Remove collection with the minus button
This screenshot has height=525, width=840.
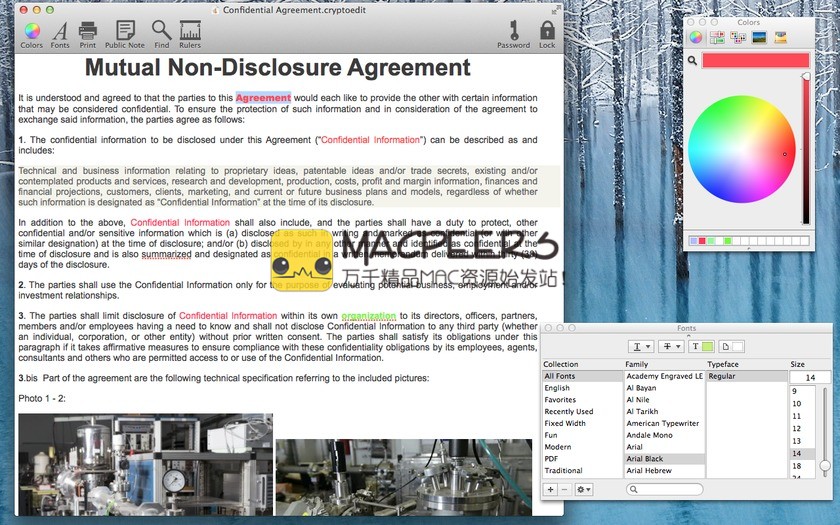pyautogui.click(x=565, y=489)
